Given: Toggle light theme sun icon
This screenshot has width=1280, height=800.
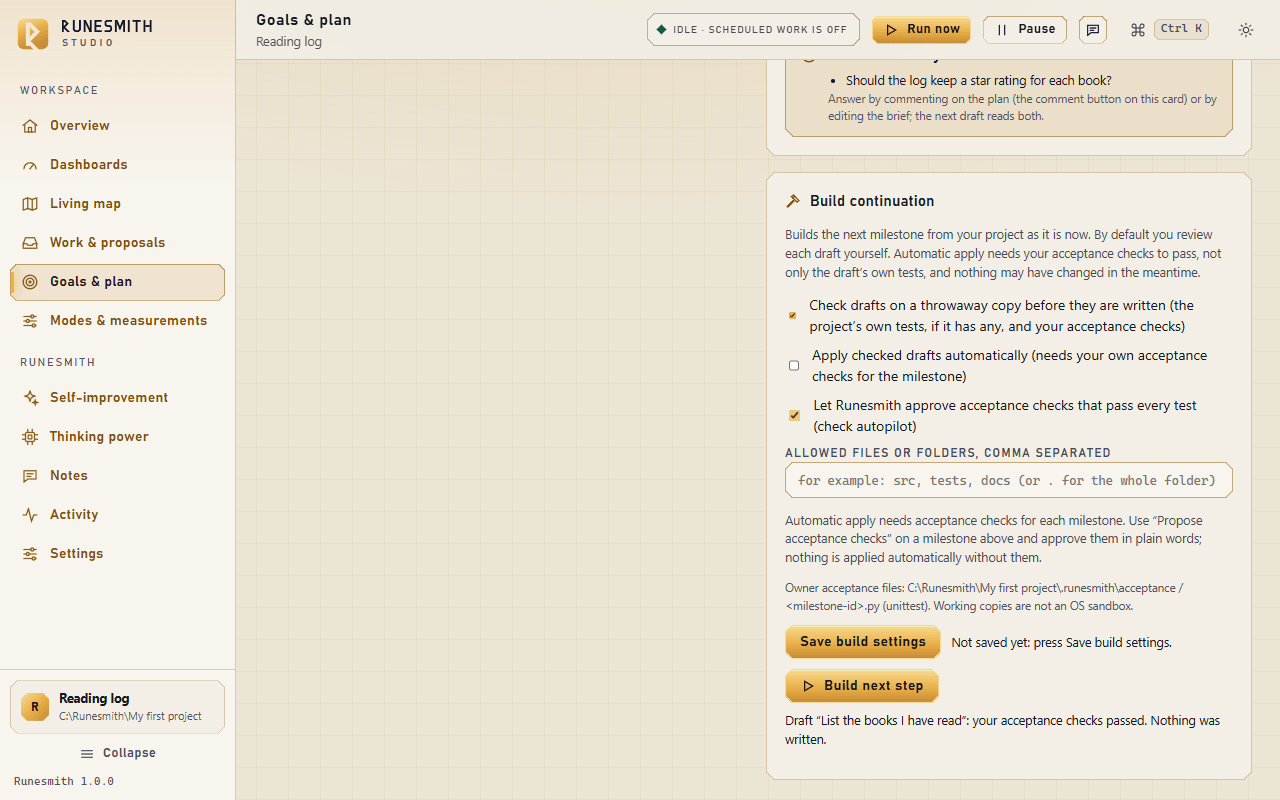Looking at the screenshot, I should point(1246,30).
